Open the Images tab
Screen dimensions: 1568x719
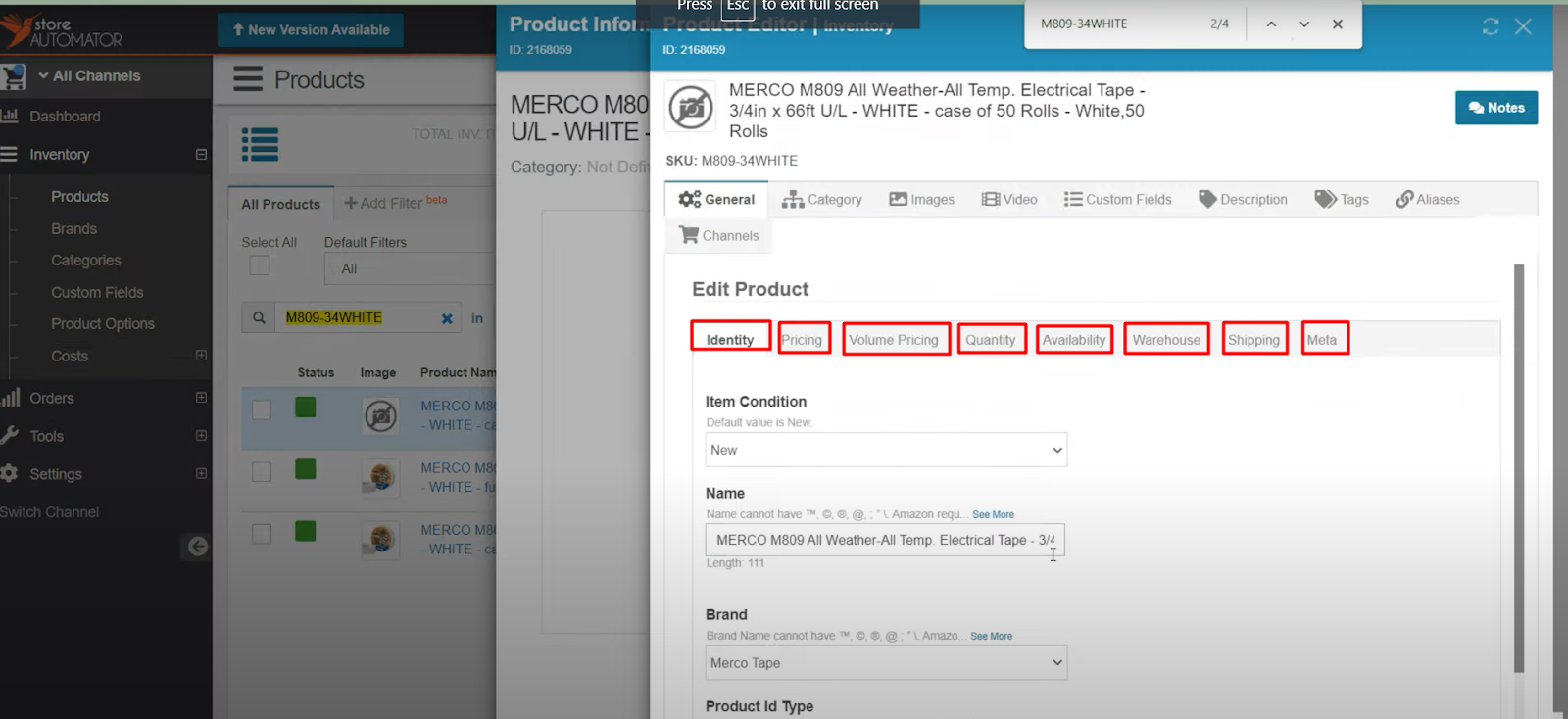click(x=921, y=200)
